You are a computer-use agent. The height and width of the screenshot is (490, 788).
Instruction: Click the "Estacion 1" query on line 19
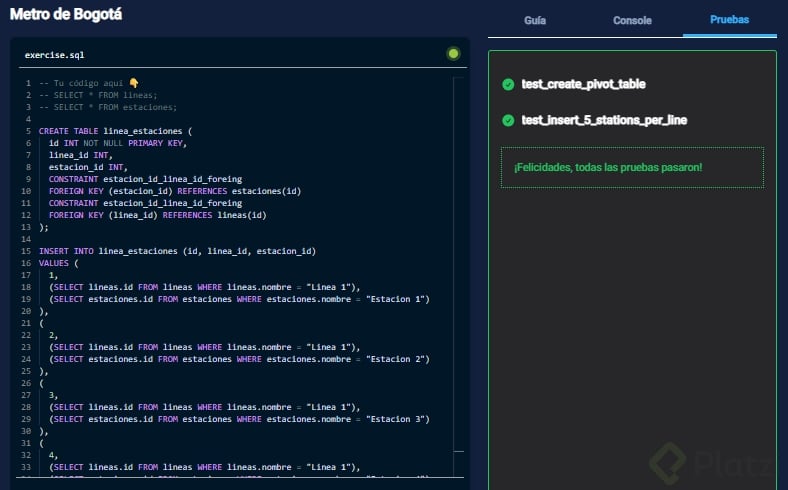tap(239, 300)
